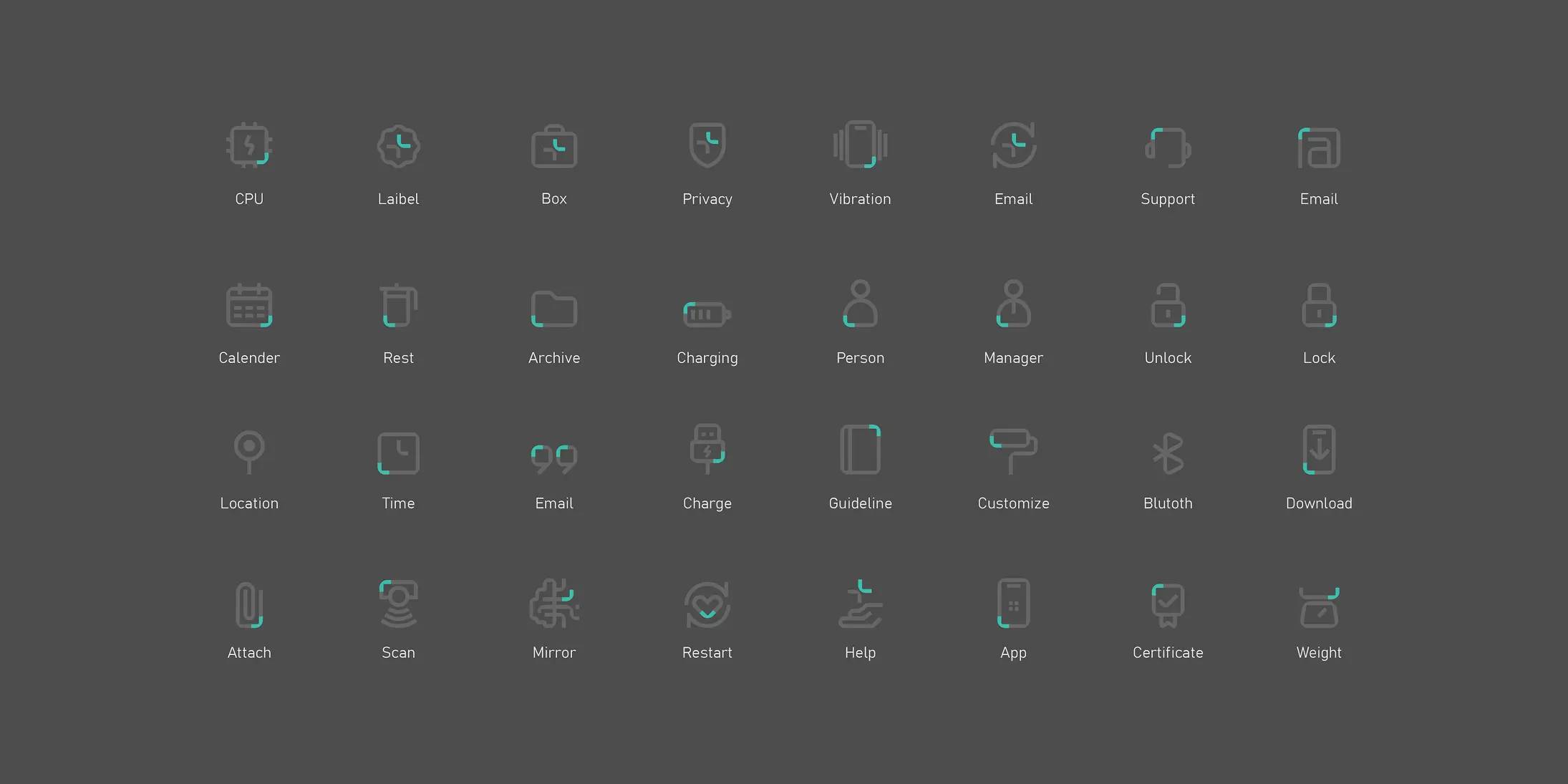Screen dimensions: 1568x784
Task: Click the Restart heart icon
Action: 707,604
